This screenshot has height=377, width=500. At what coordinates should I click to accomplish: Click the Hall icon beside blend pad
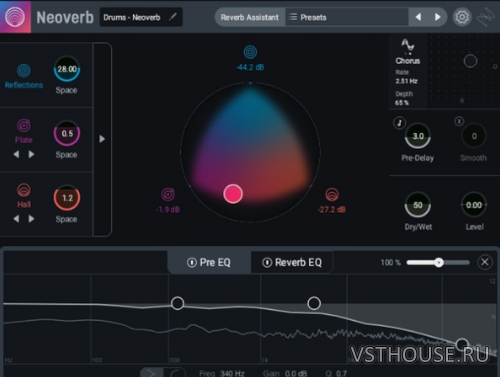pyautogui.click(x=332, y=194)
